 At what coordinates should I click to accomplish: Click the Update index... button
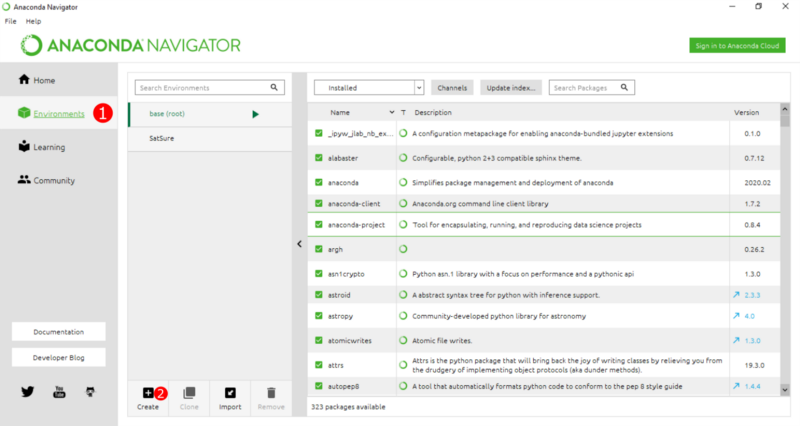coord(511,88)
